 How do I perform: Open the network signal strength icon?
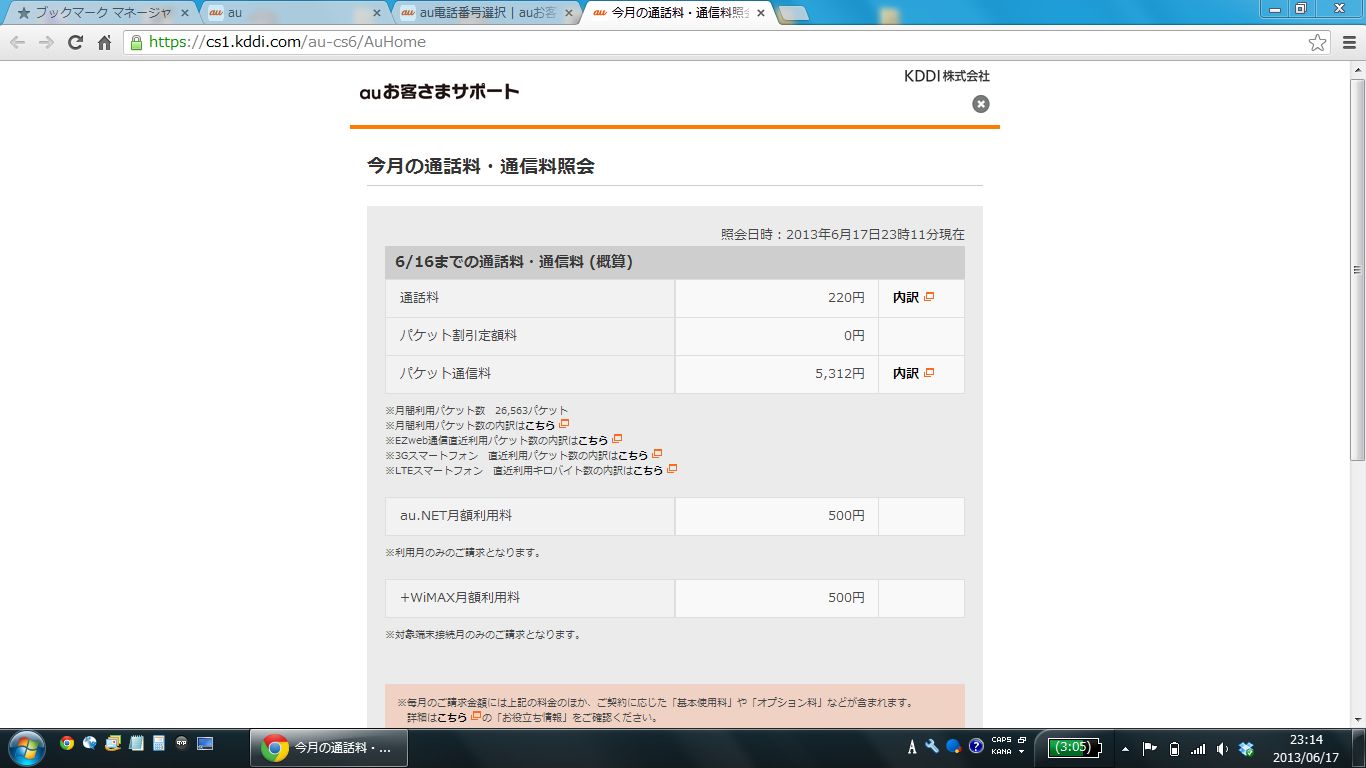(x=1198, y=748)
